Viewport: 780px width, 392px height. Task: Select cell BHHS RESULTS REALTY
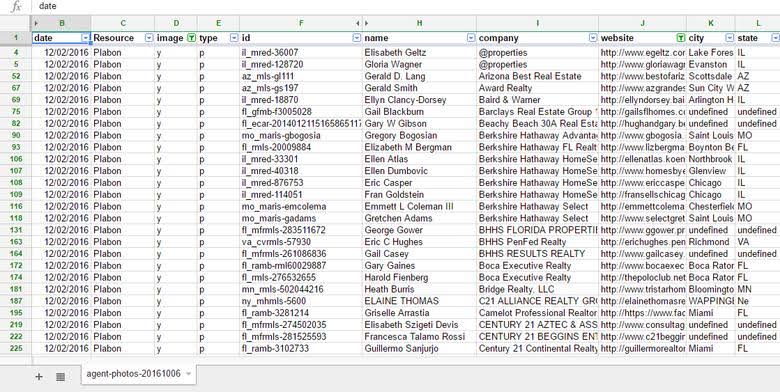point(537,254)
